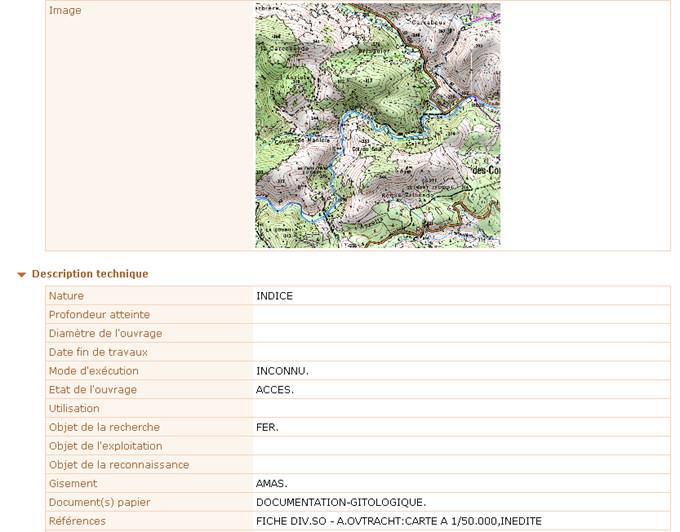
Task: Click the Etat de l'ouvrage label
Action: (x=92, y=390)
